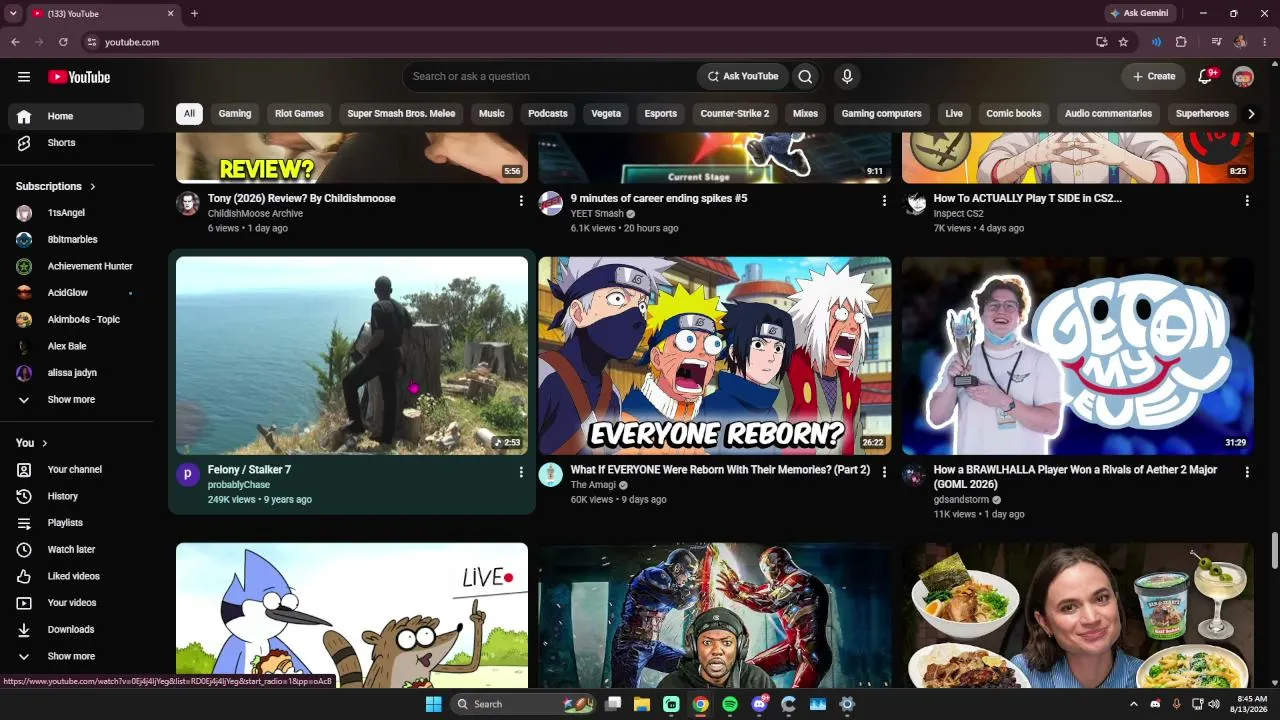
Task: Open the Home section in sidebar
Action: tap(76, 117)
